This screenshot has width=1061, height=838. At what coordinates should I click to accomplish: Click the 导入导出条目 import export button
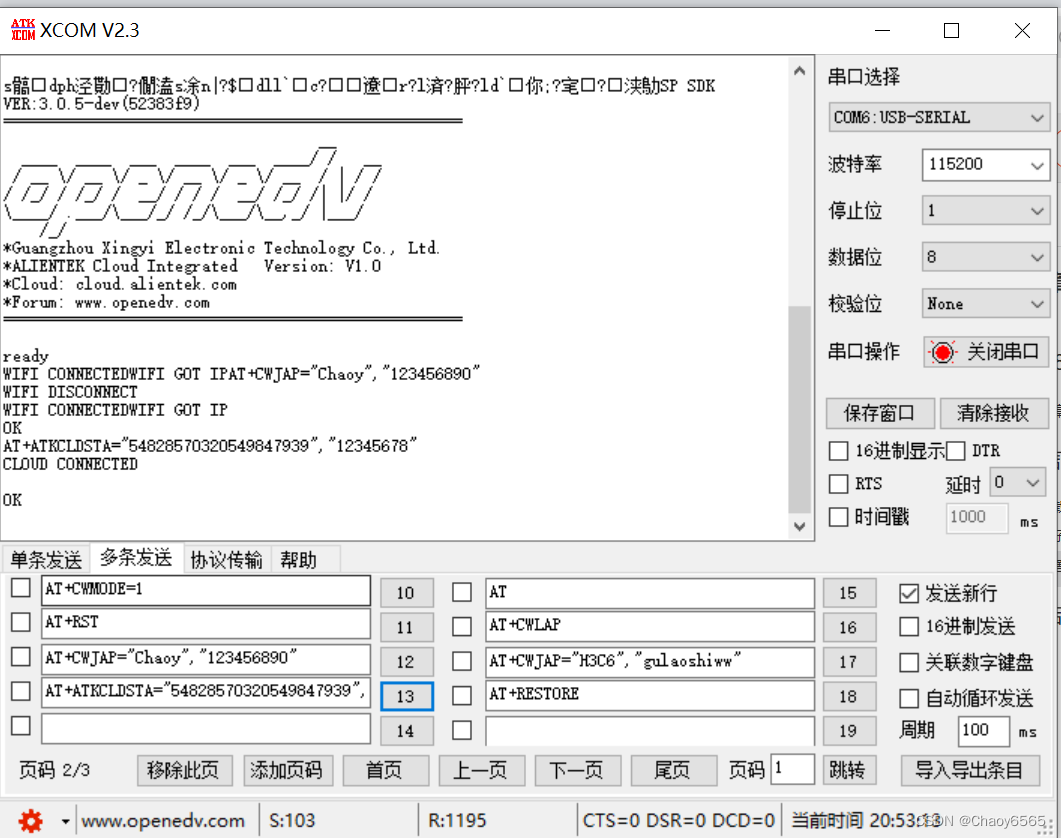(x=970, y=770)
